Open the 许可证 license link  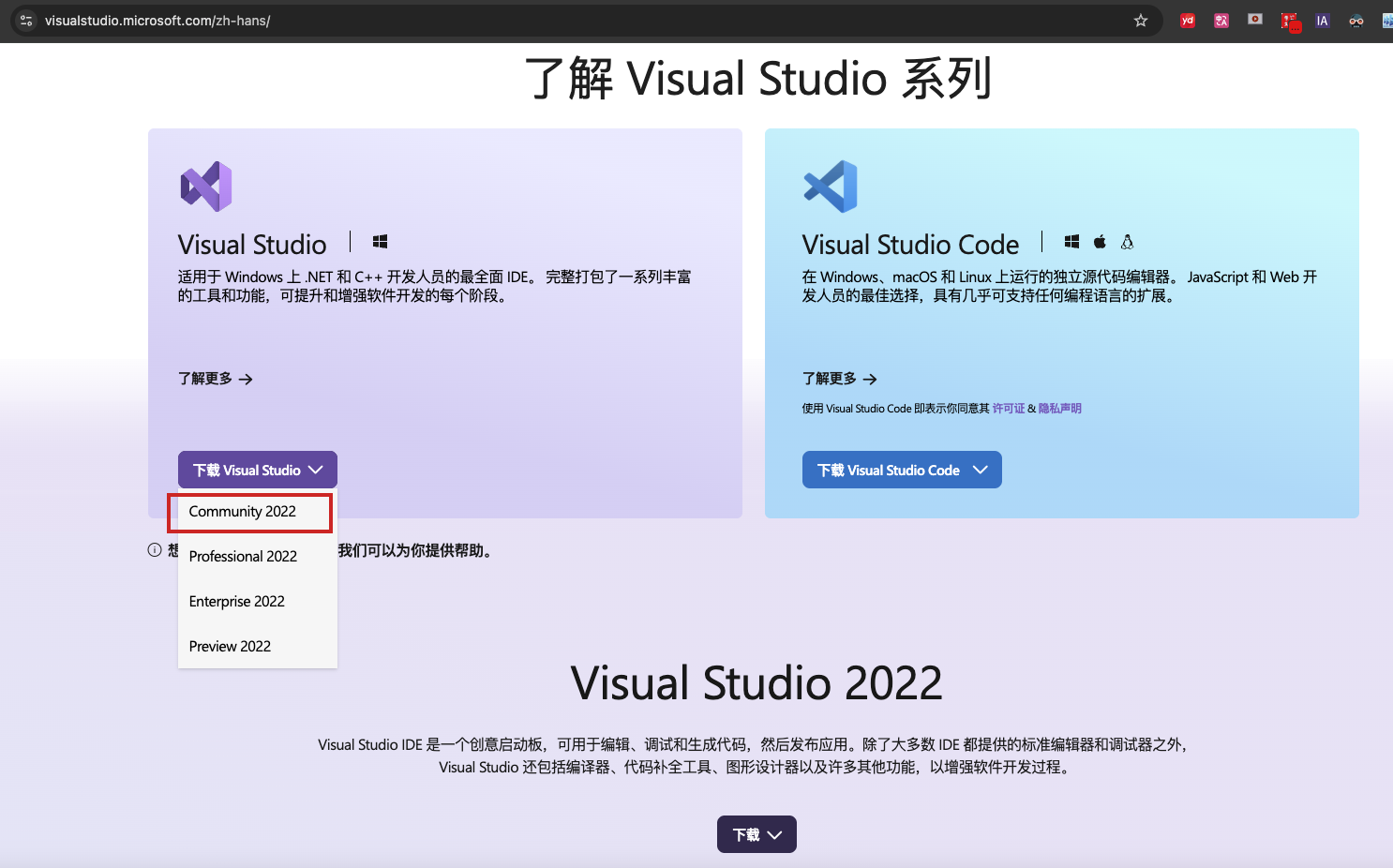pyautogui.click(x=1009, y=409)
